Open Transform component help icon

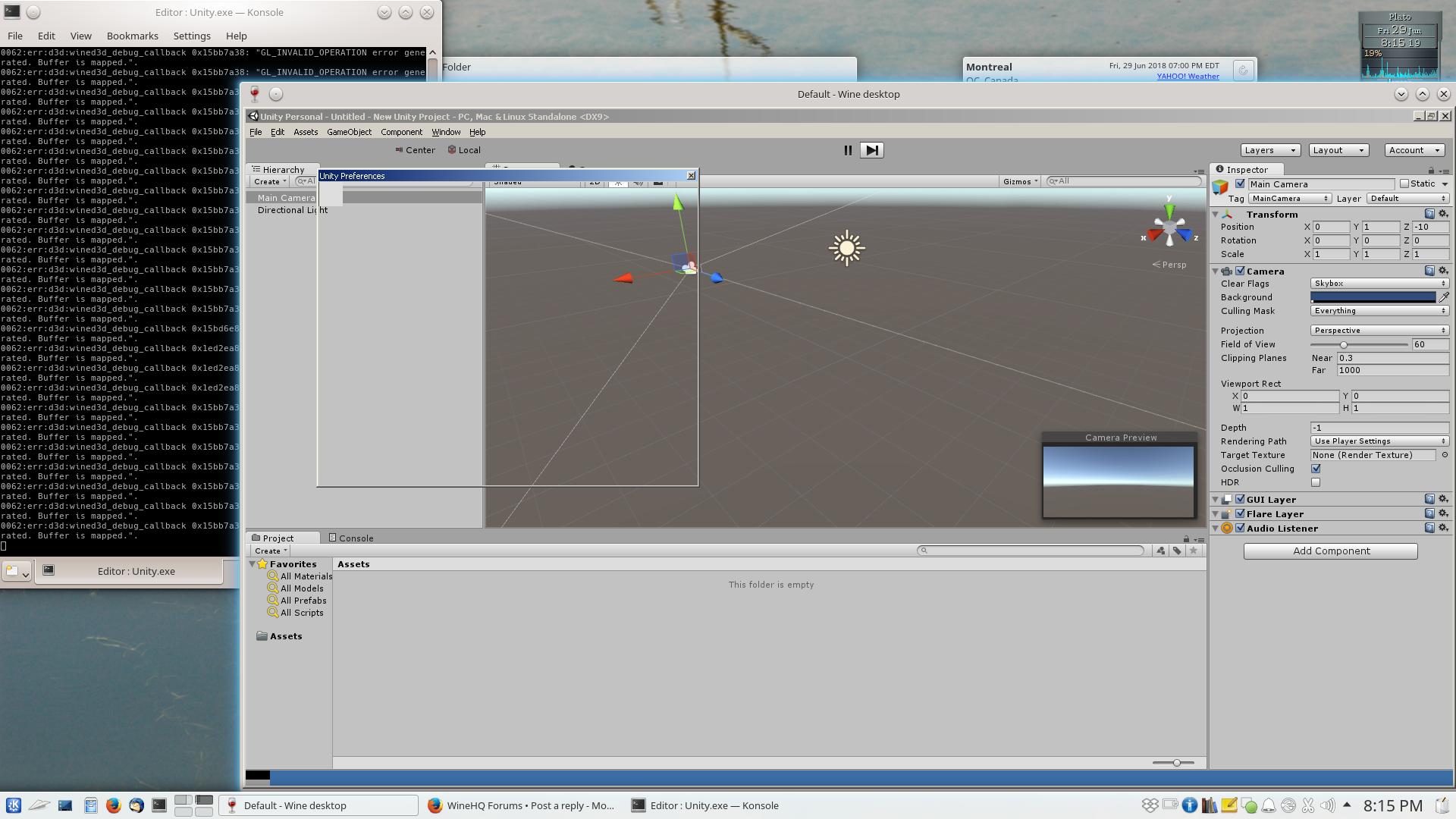click(x=1429, y=215)
